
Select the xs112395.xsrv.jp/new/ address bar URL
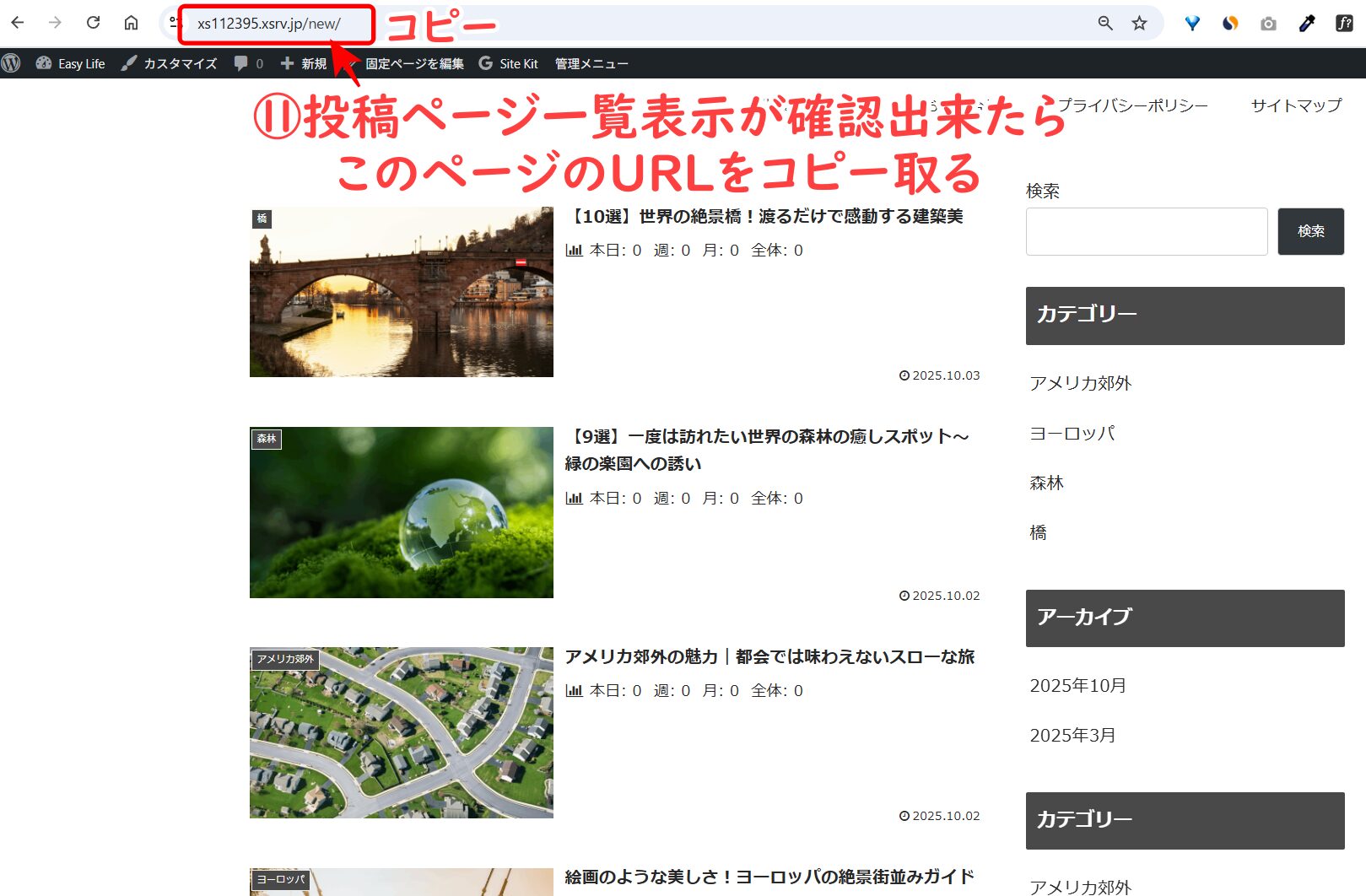point(269,24)
